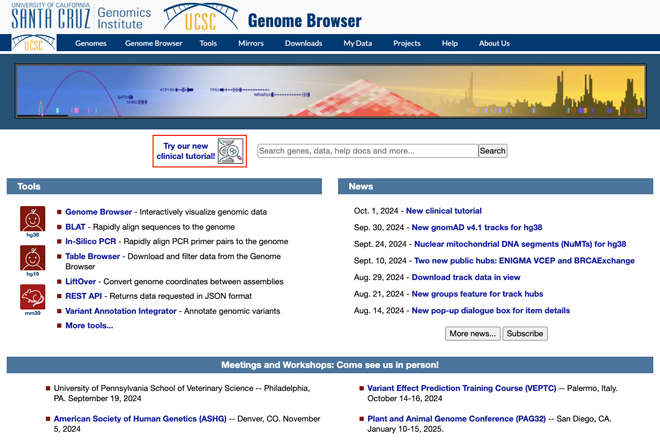This screenshot has height=440, width=660.
Task: Open the Genome Browser menu in navbar
Action: click(x=154, y=43)
